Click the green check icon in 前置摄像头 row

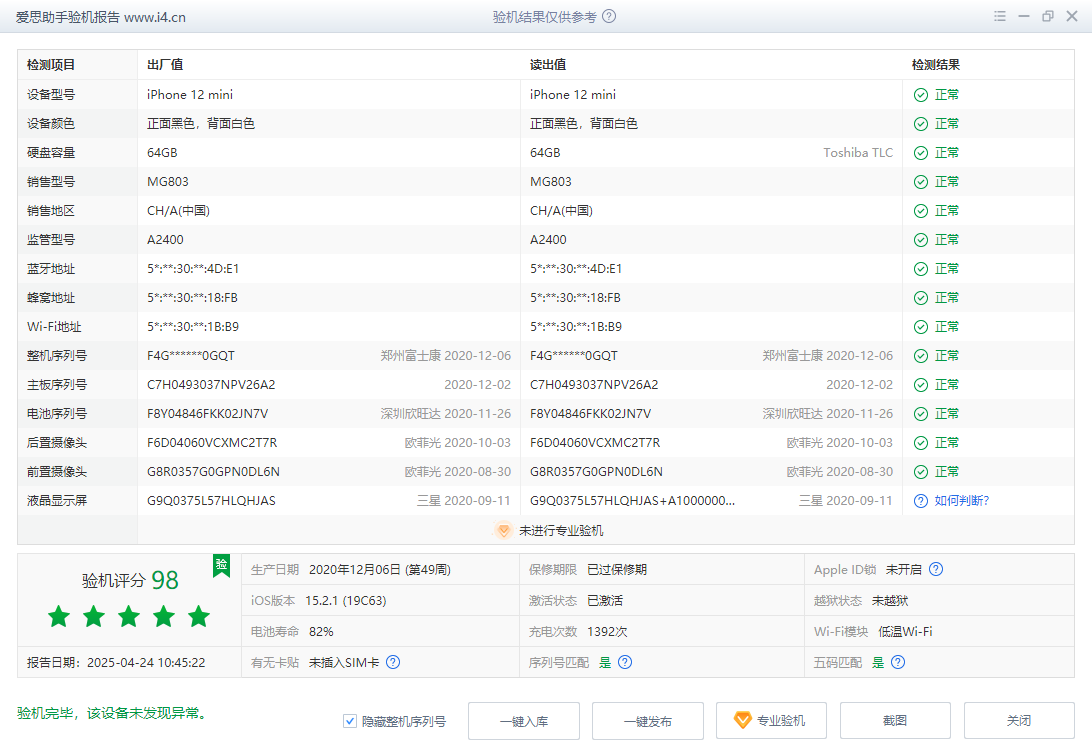(x=921, y=472)
